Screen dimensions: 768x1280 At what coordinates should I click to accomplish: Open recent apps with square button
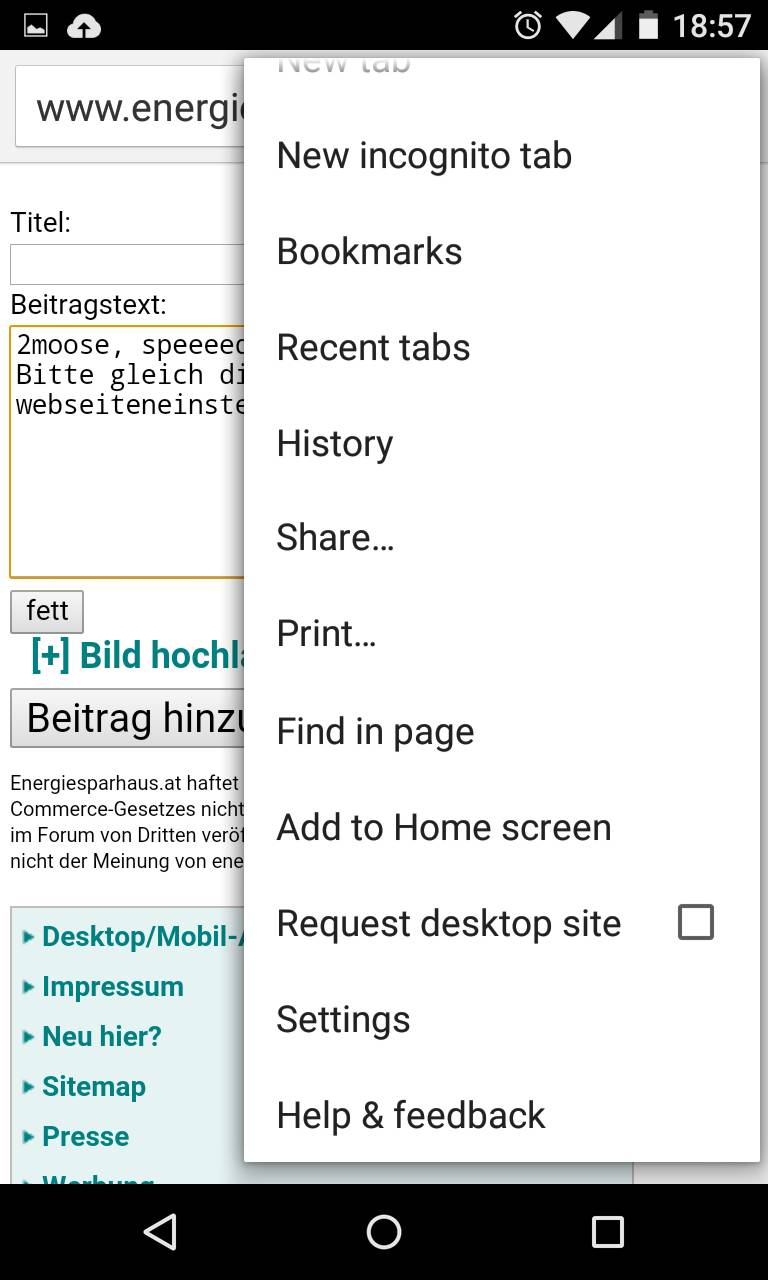tap(607, 1232)
